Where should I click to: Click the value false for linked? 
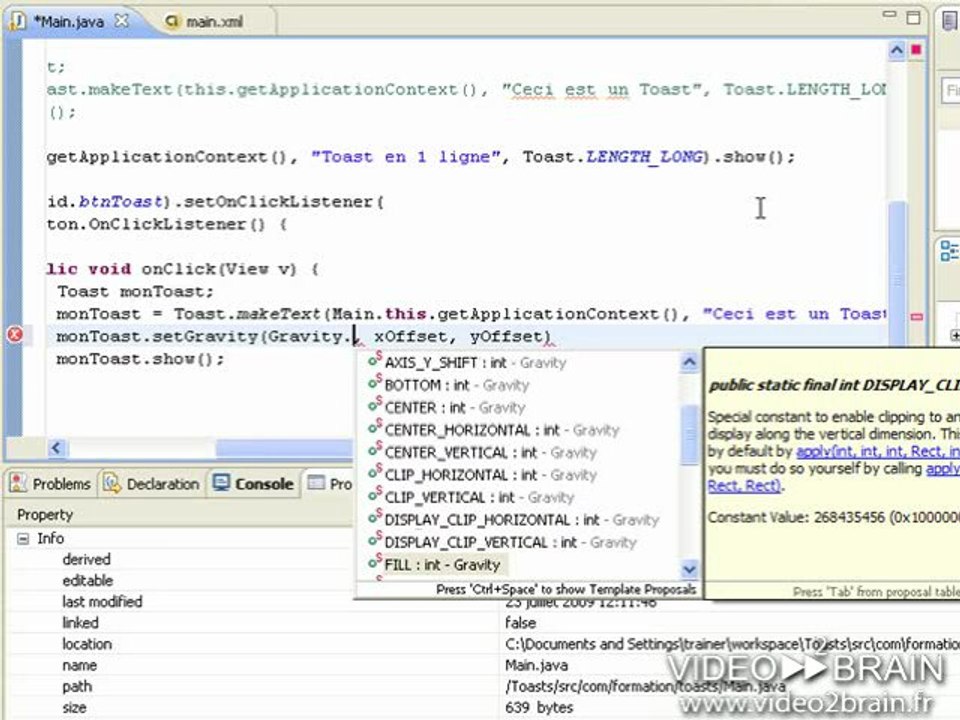point(520,623)
